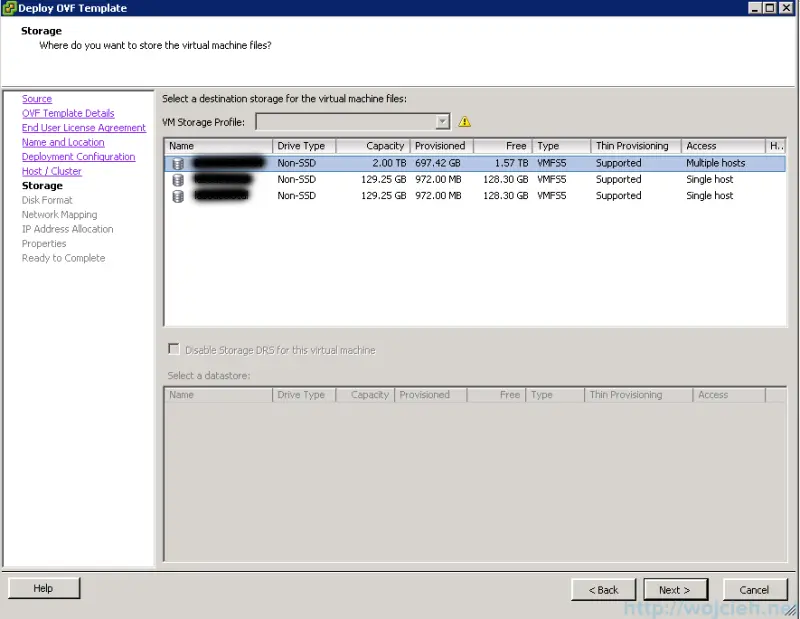The height and width of the screenshot is (619, 800).
Task: Select the datastore showing 2.00 TB capacity
Action: point(400,162)
